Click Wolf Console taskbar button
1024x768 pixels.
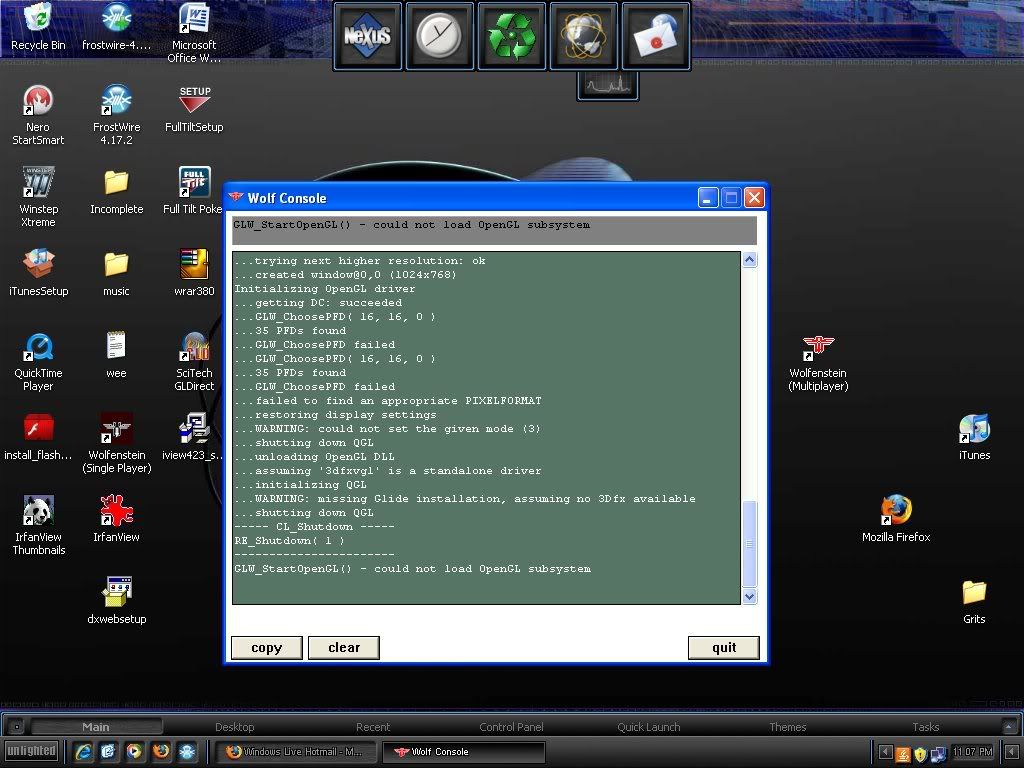tap(464, 752)
